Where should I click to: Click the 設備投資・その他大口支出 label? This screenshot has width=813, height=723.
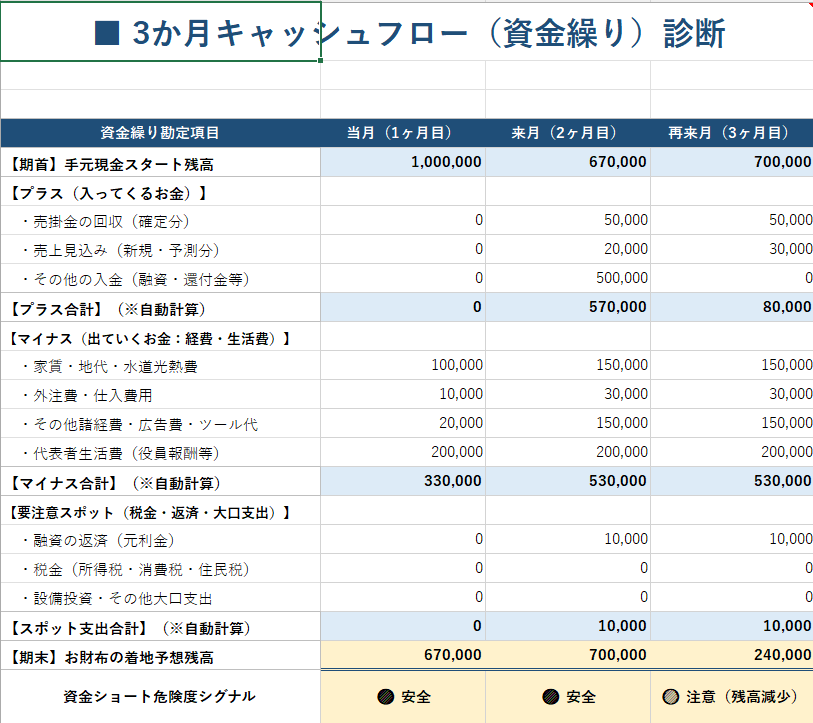117,599
